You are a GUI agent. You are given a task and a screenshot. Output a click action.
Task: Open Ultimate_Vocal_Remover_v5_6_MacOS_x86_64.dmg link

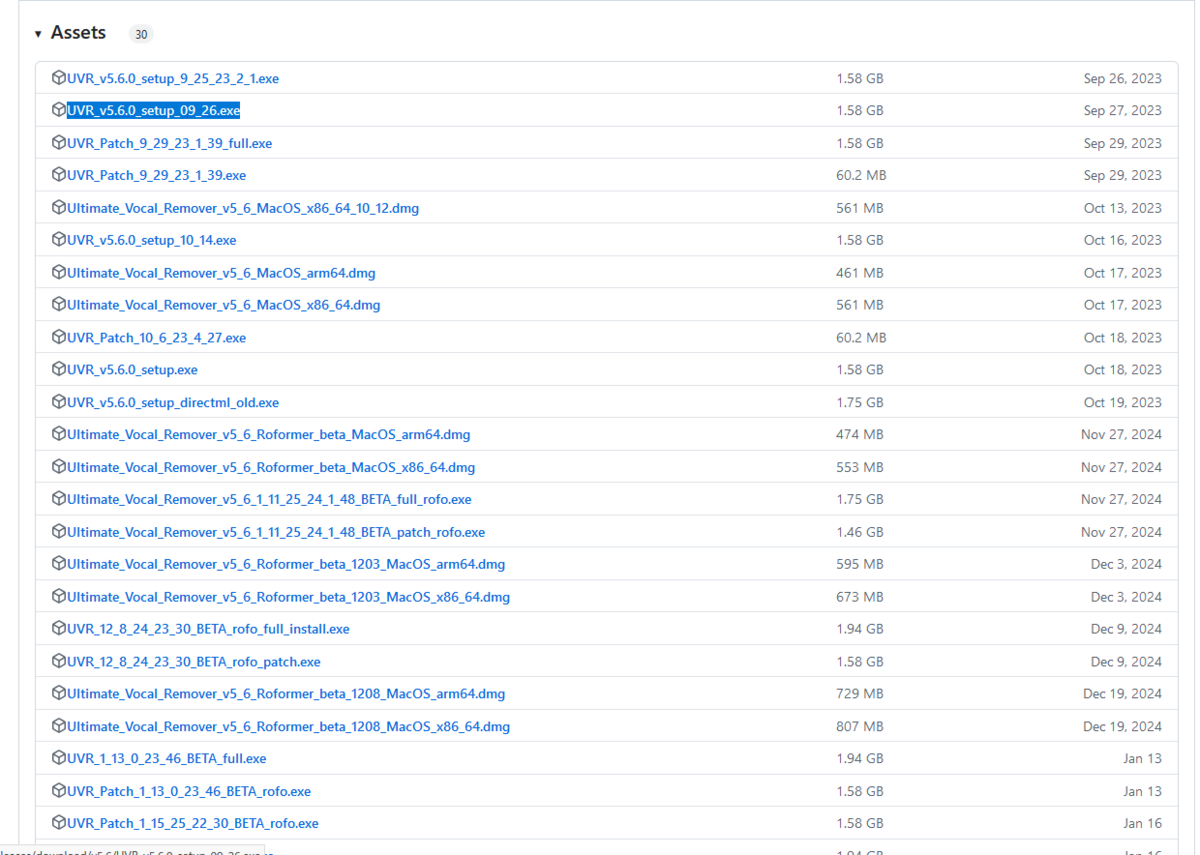pyautogui.click(x=224, y=305)
